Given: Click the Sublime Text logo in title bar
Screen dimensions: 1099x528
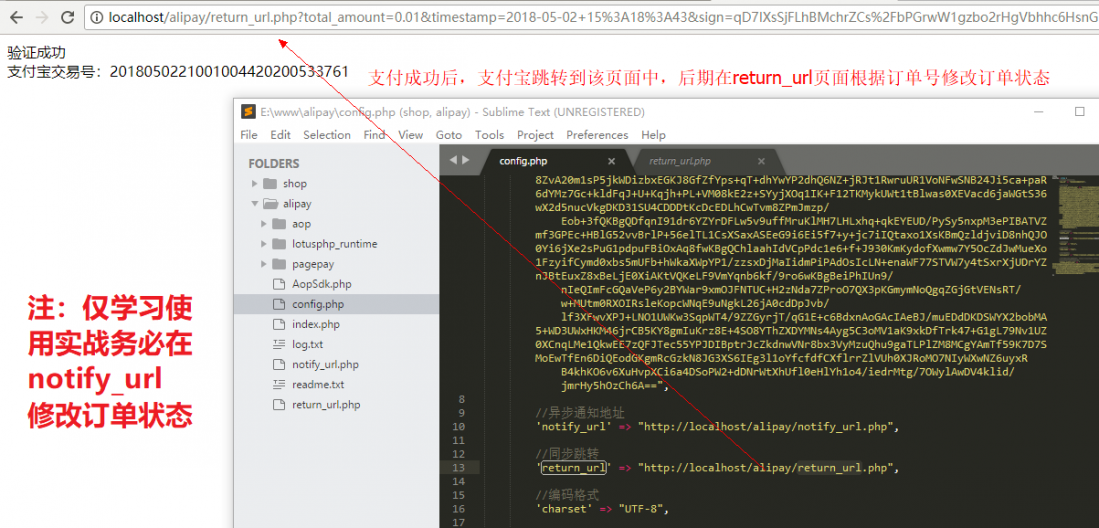Looking at the screenshot, I should (247, 111).
